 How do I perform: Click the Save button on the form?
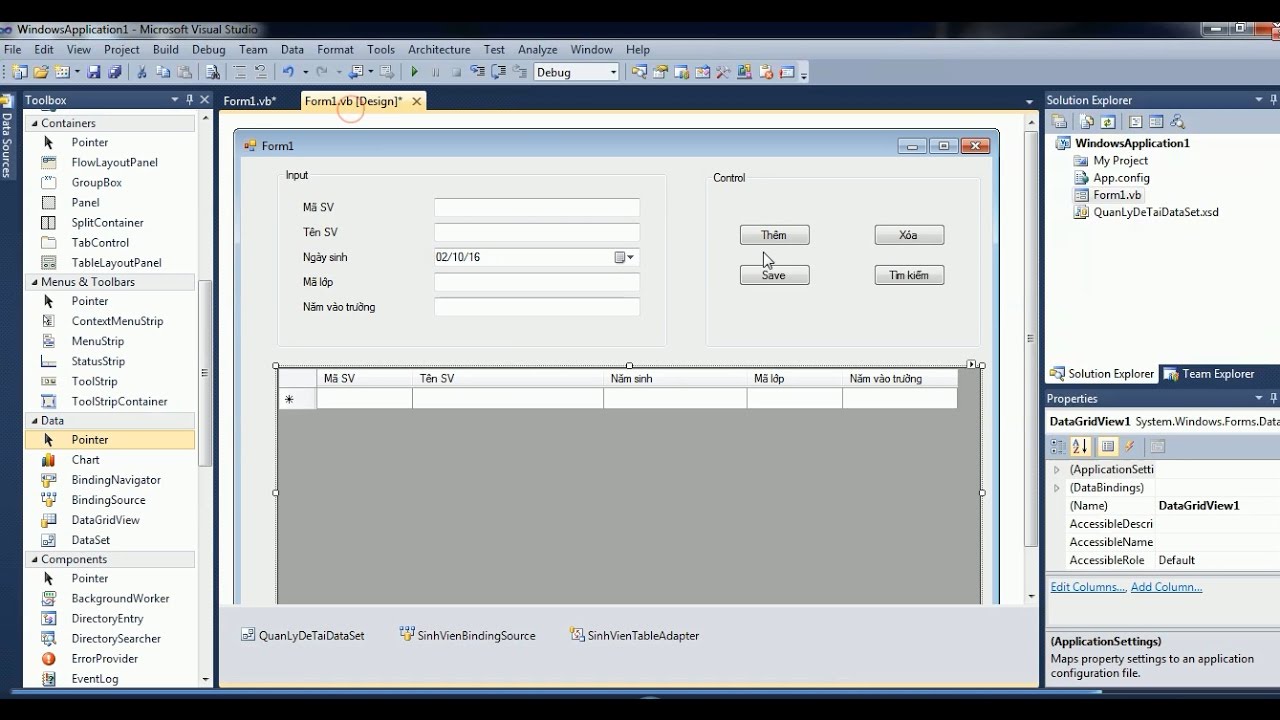click(x=774, y=275)
